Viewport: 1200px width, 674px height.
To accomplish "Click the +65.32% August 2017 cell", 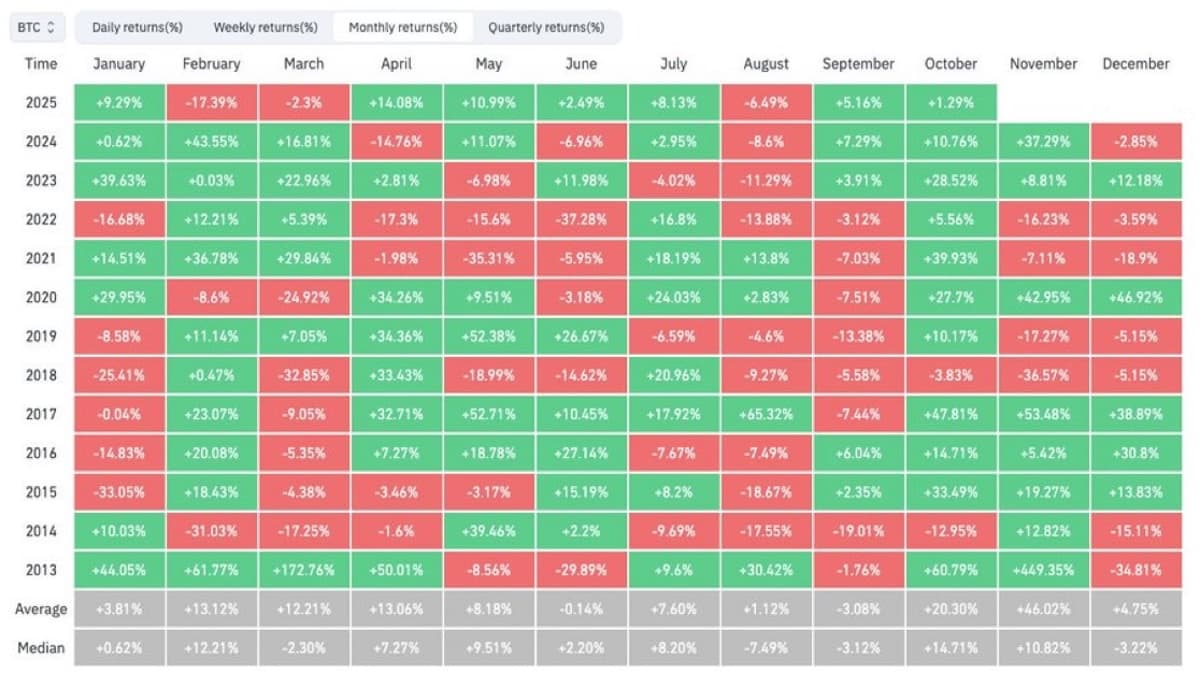I will point(765,413).
